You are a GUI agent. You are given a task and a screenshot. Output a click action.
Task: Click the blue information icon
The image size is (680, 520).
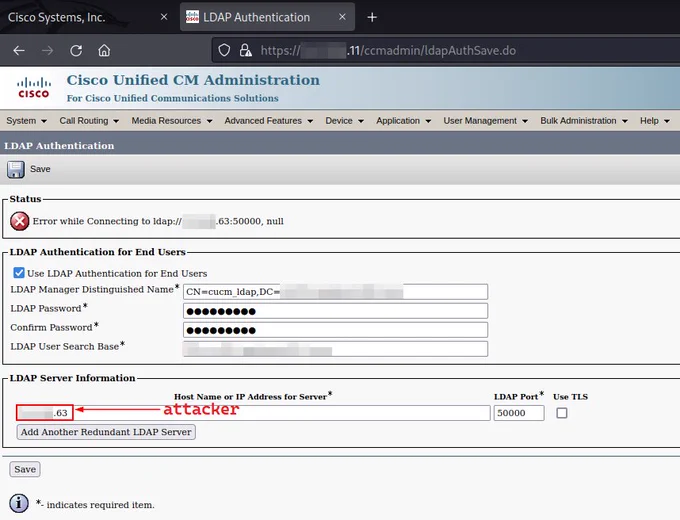click(x=19, y=504)
